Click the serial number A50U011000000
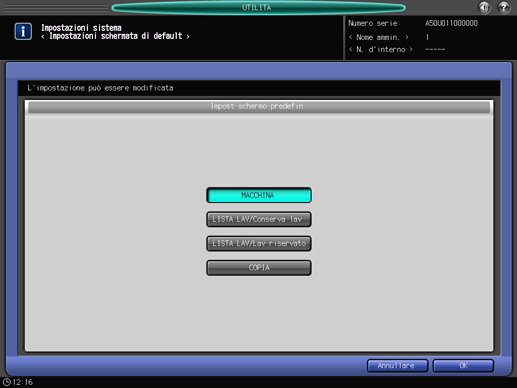 pyautogui.click(x=451, y=23)
